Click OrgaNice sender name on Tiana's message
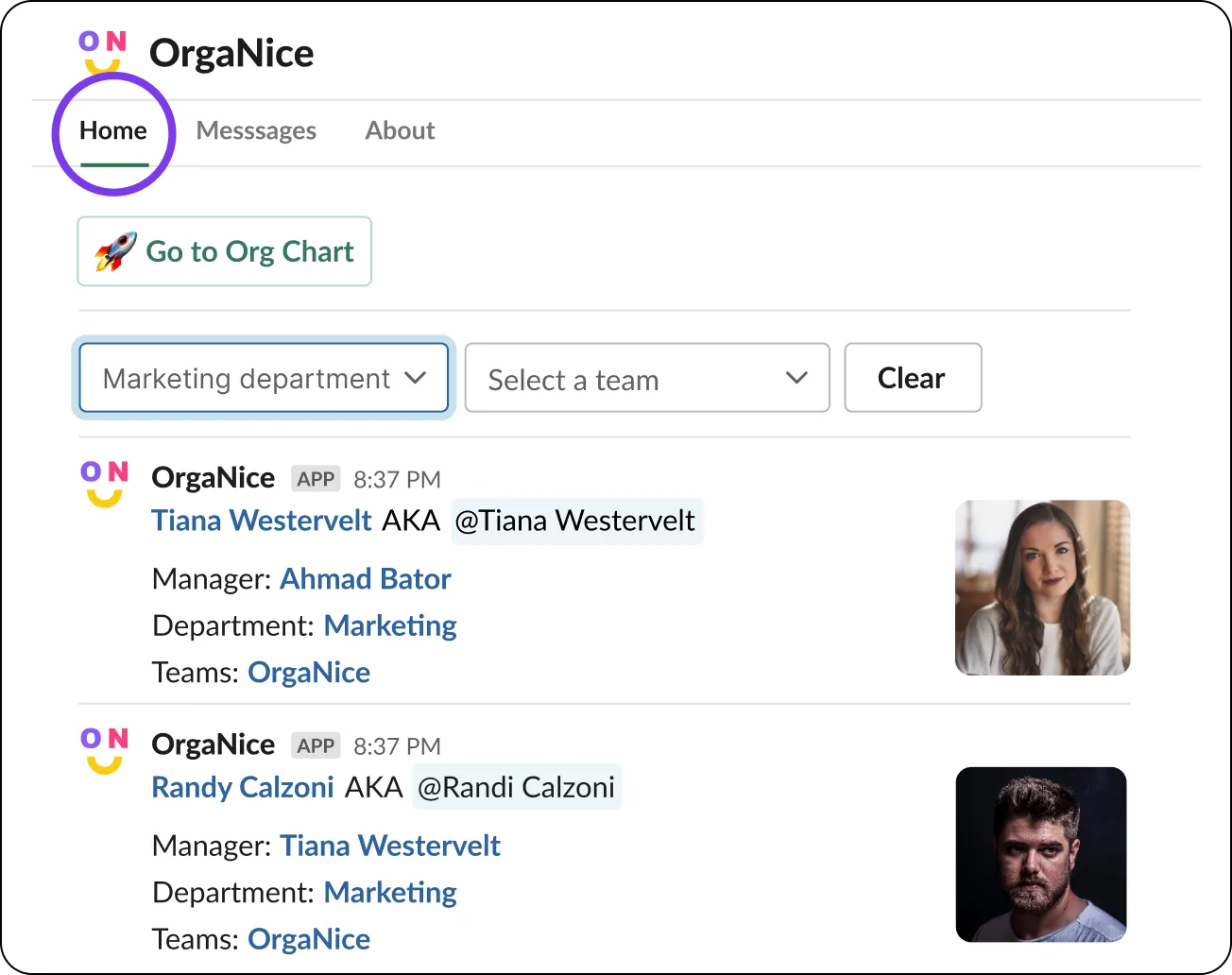The width and height of the screenshot is (1232, 975). 214,478
